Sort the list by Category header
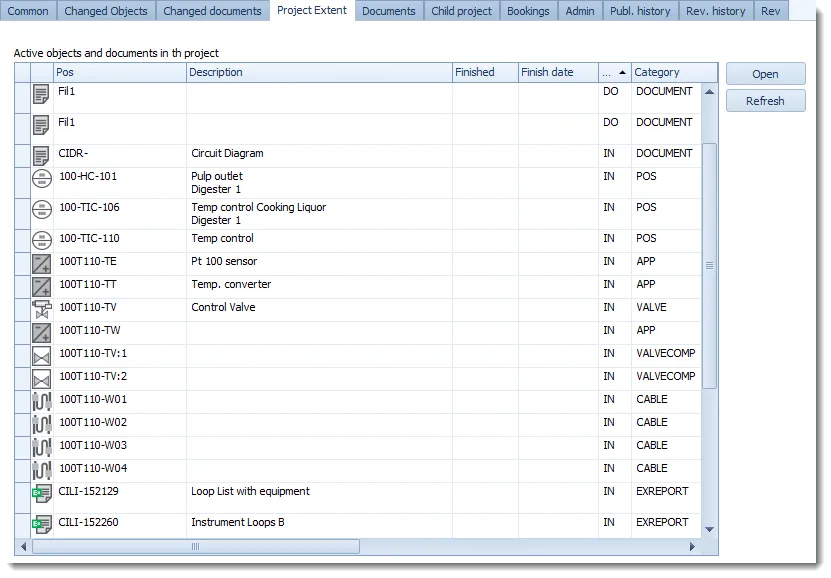Image resolution: width=831 pixels, height=578 pixels. tap(675, 73)
